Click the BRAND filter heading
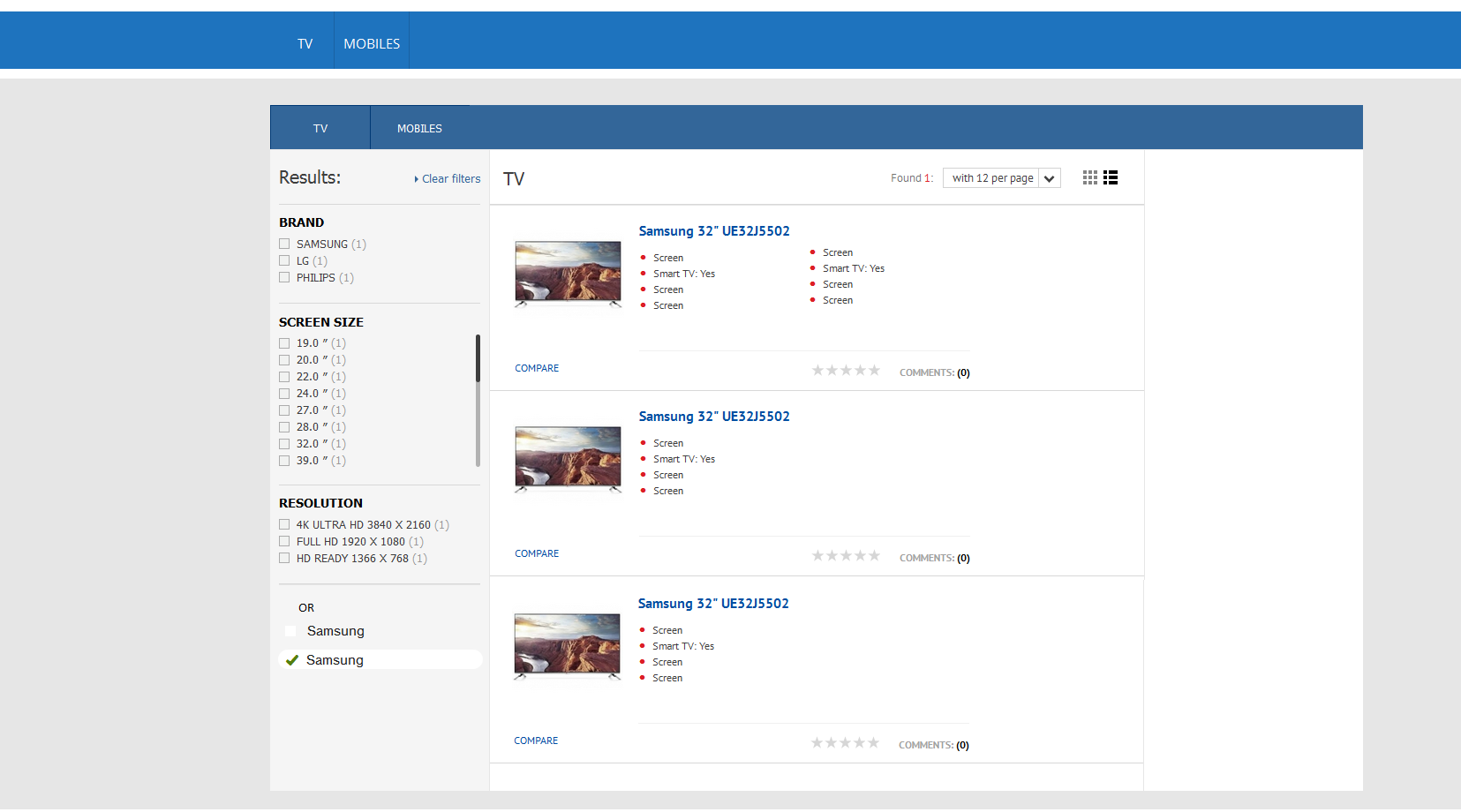 tap(301, 222)
